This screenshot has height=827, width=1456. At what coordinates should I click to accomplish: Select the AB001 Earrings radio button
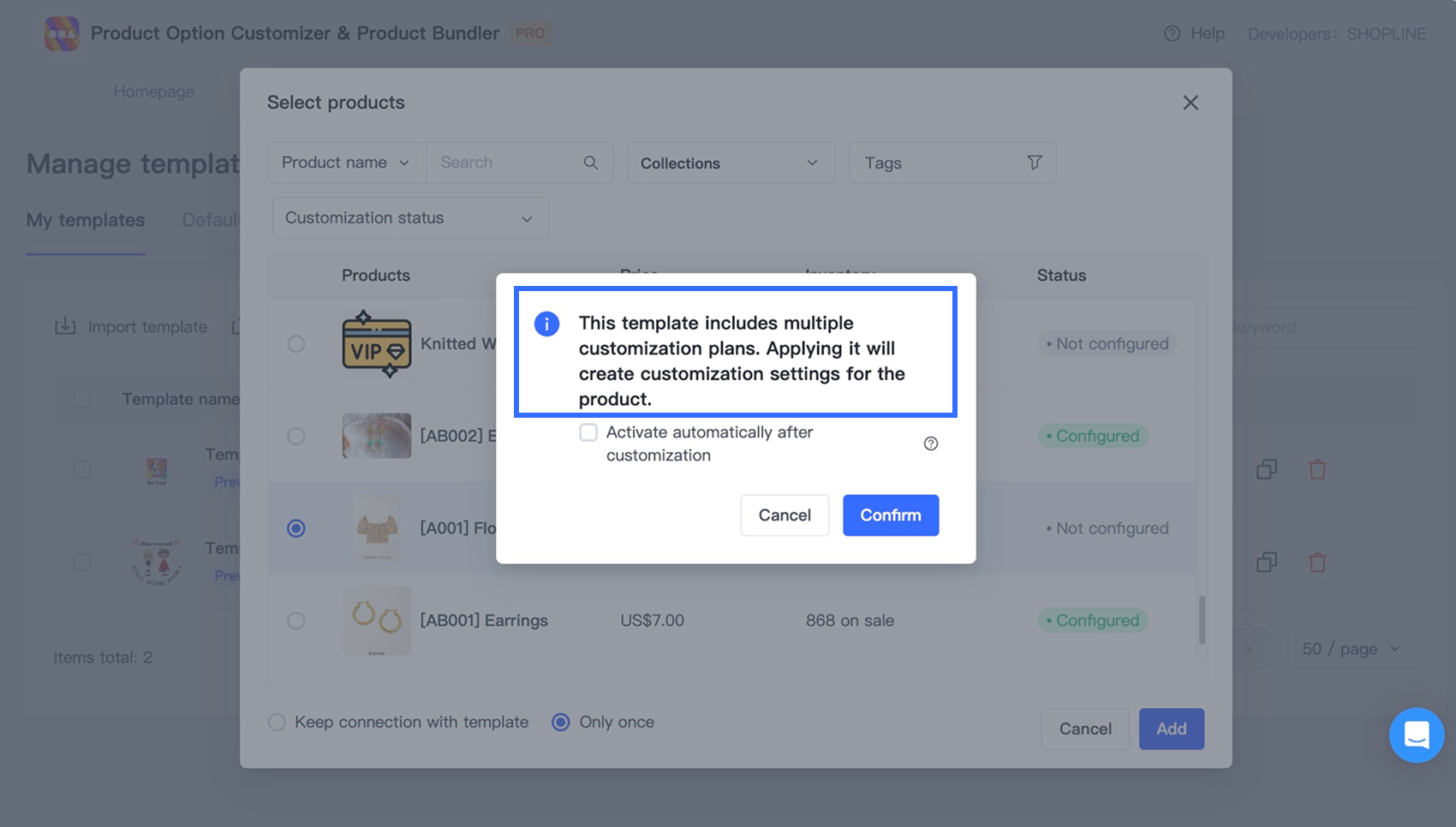(x=296, y=621)
